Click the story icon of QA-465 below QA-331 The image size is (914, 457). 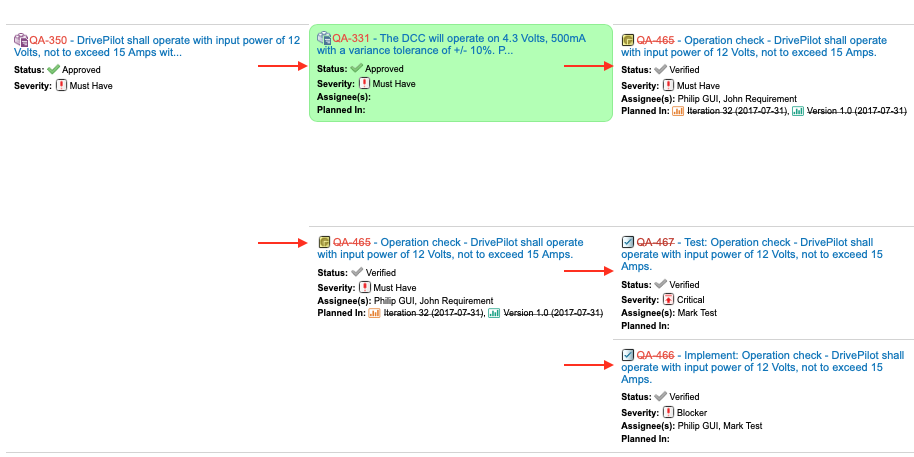point(324,242)
